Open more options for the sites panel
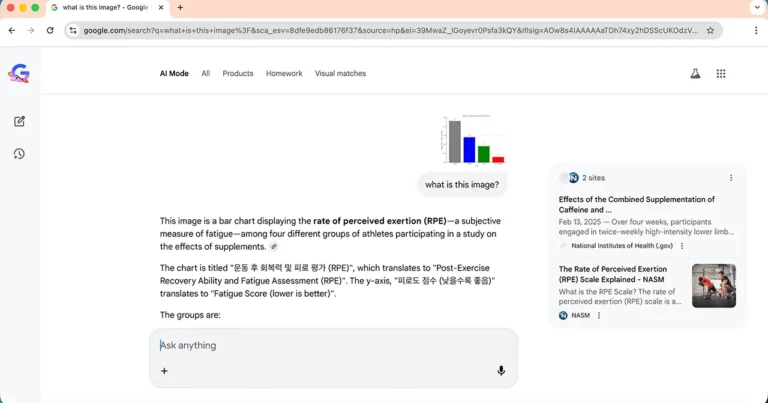The width and height of the screenshot is (768, 403). [731, 178]
